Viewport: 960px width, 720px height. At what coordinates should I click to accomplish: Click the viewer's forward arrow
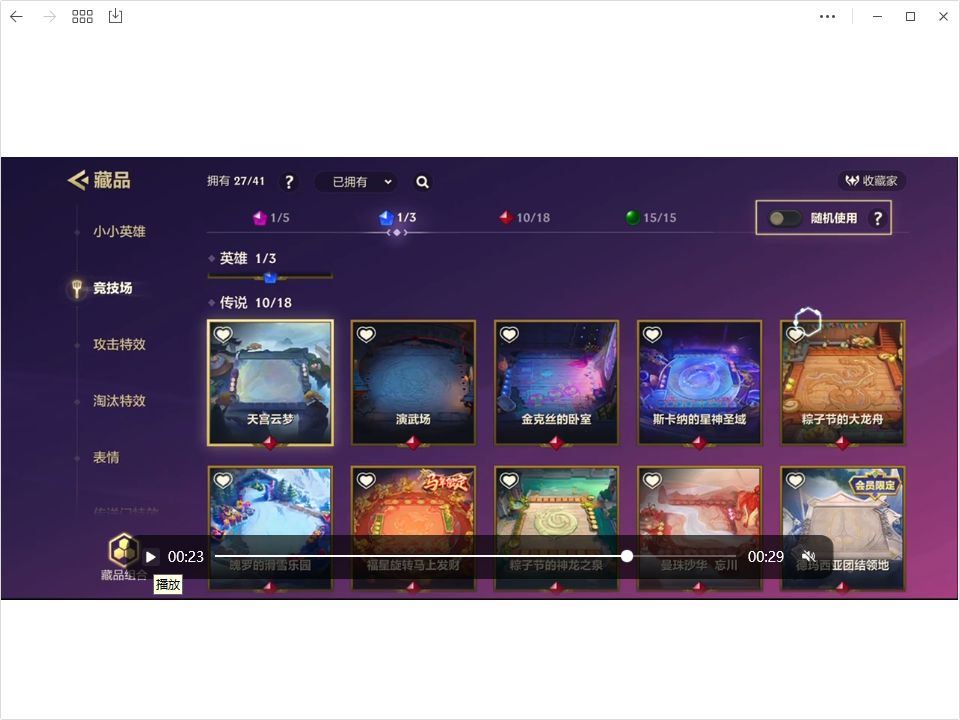click(50, 17)
